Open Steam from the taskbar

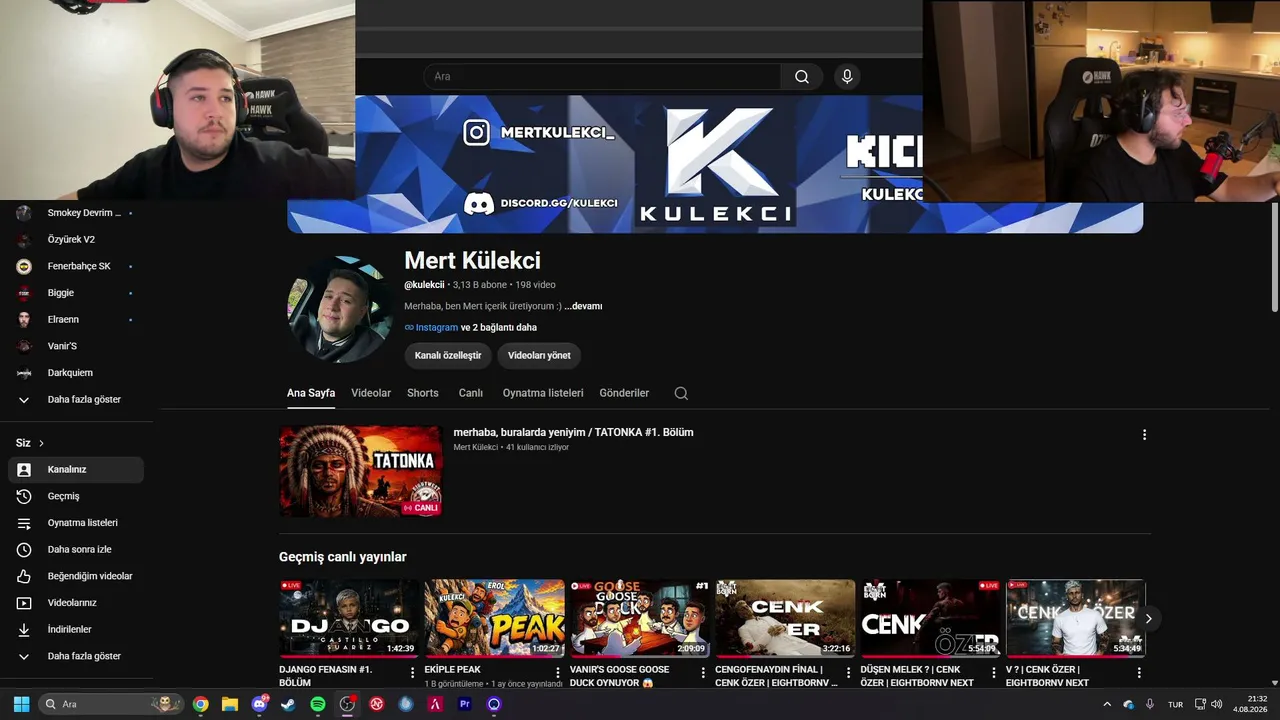click(x=289, y=704)
